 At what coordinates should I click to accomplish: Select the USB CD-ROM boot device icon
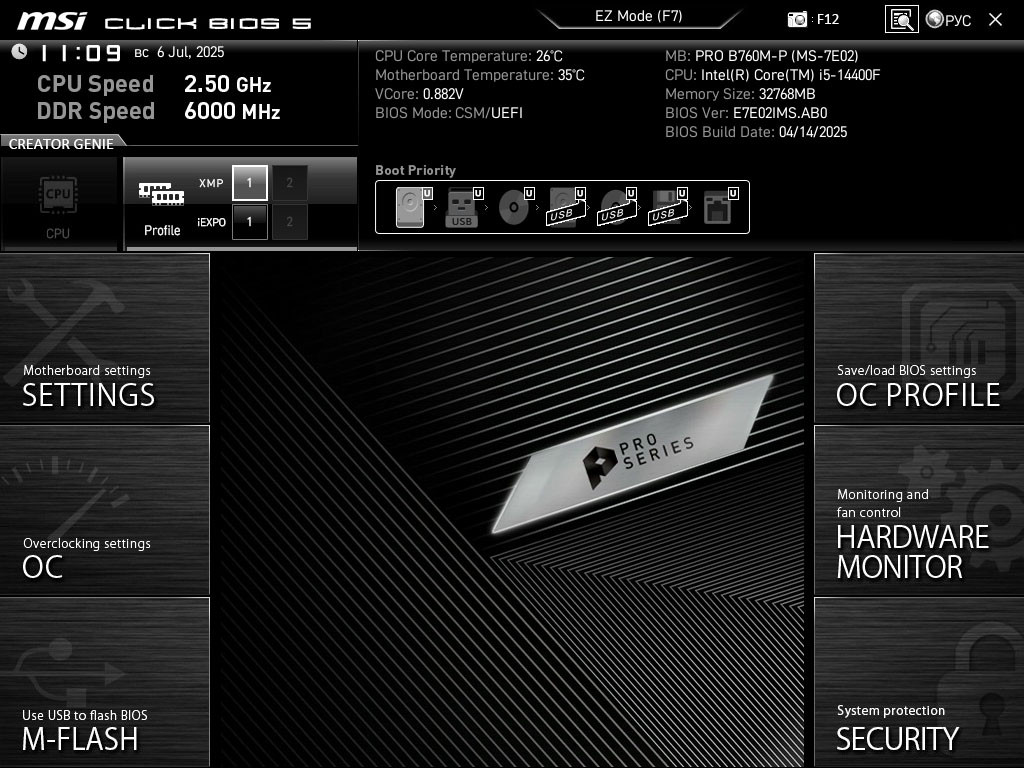(616, 207)
